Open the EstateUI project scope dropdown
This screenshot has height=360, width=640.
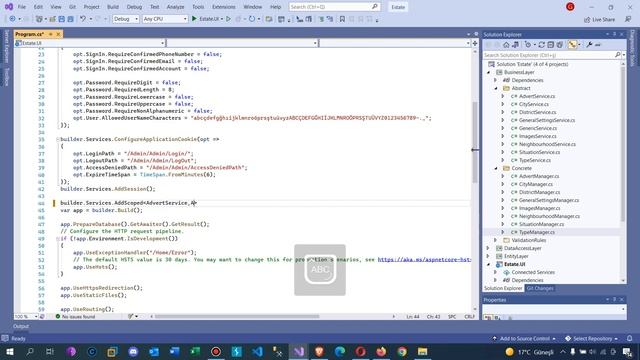[90, 43]
